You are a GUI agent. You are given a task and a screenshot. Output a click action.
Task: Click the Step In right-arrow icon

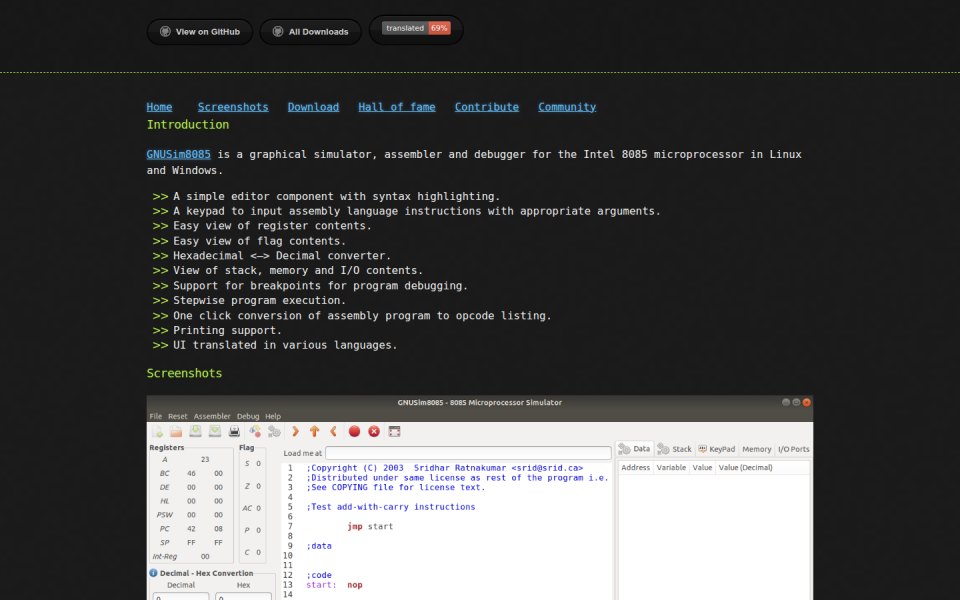pos(295,432)
